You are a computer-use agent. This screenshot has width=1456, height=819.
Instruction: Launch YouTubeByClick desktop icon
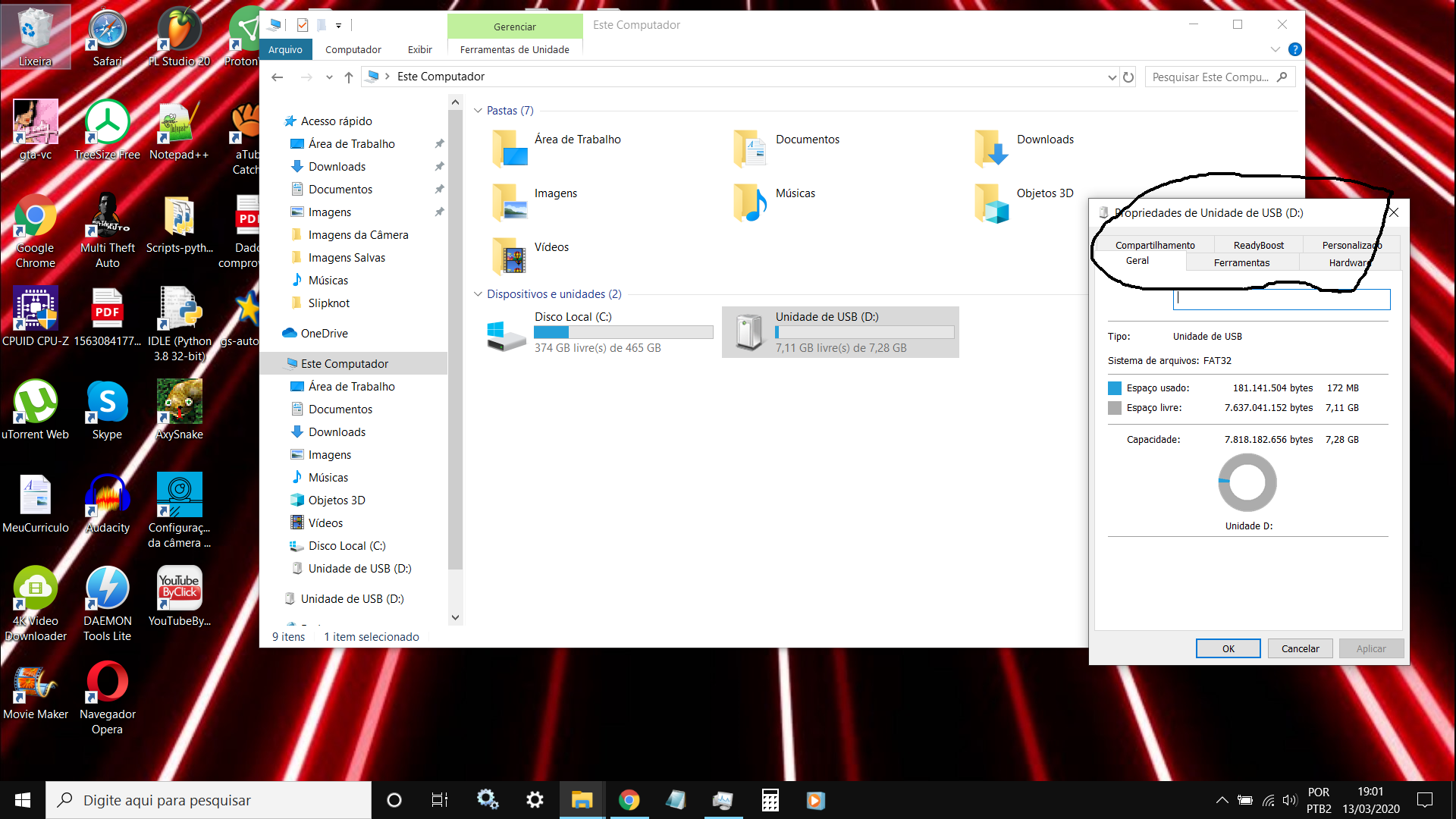click(179, 596)
